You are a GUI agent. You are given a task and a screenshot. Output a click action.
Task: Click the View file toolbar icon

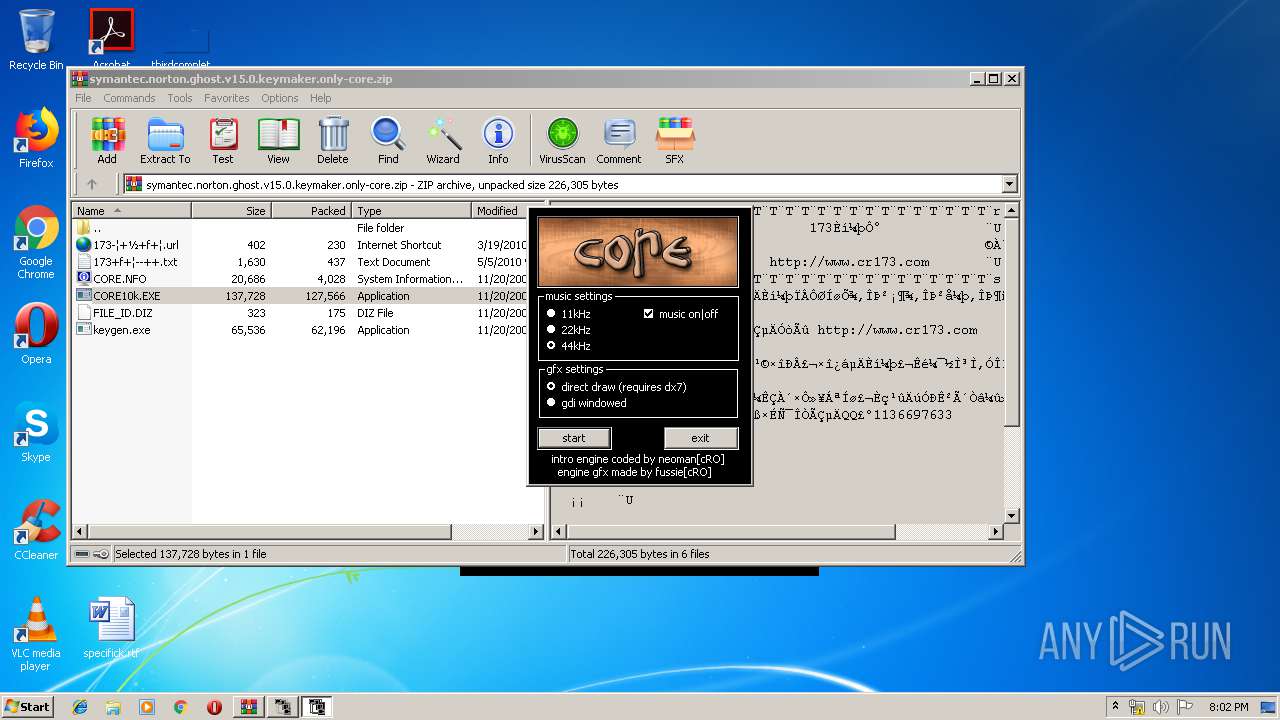[278, 140]
